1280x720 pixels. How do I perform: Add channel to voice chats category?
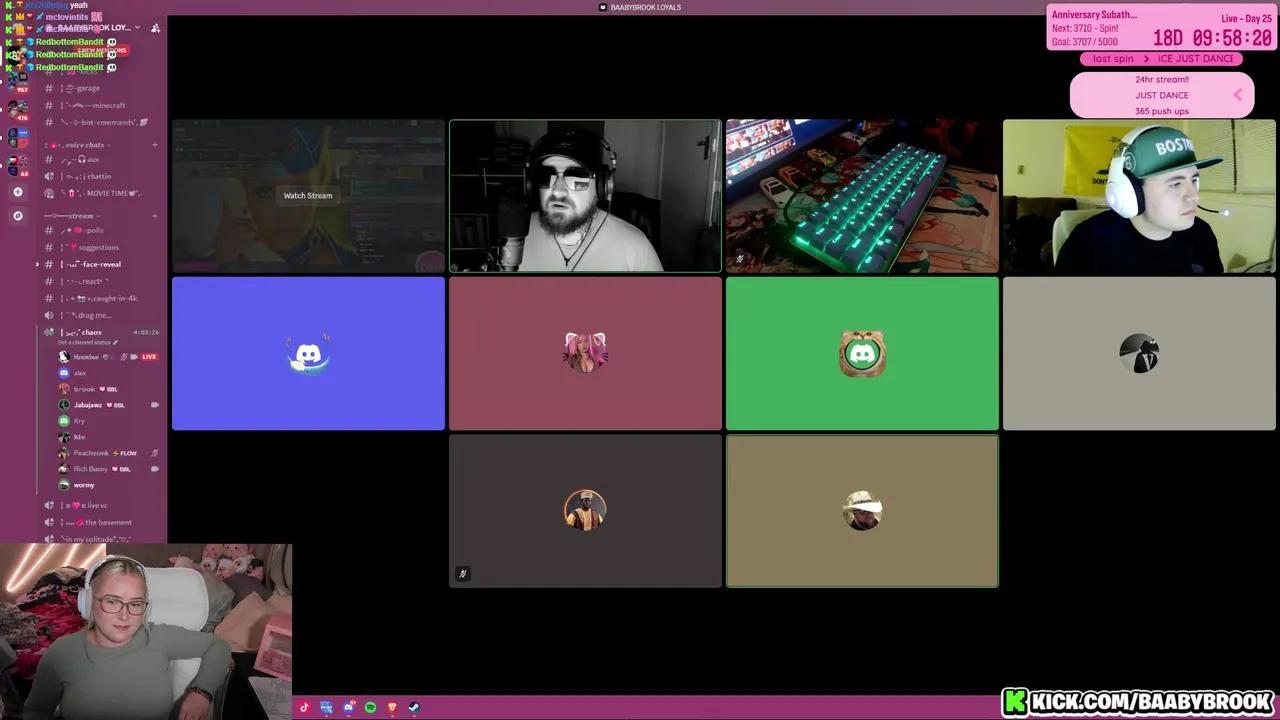tap(155, 145)
